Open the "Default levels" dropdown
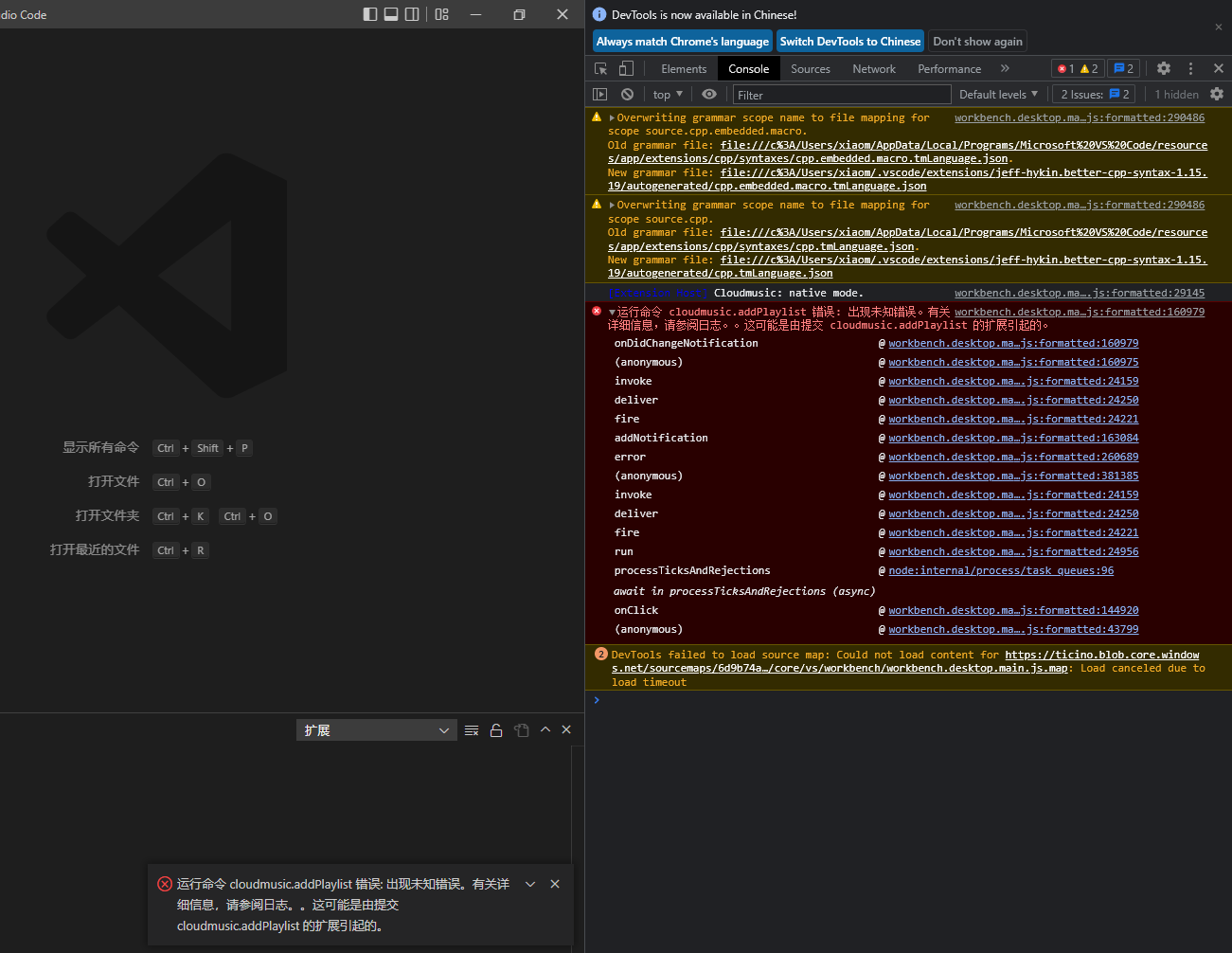This screenshot has width=1232, height=953. coord(998,94)
